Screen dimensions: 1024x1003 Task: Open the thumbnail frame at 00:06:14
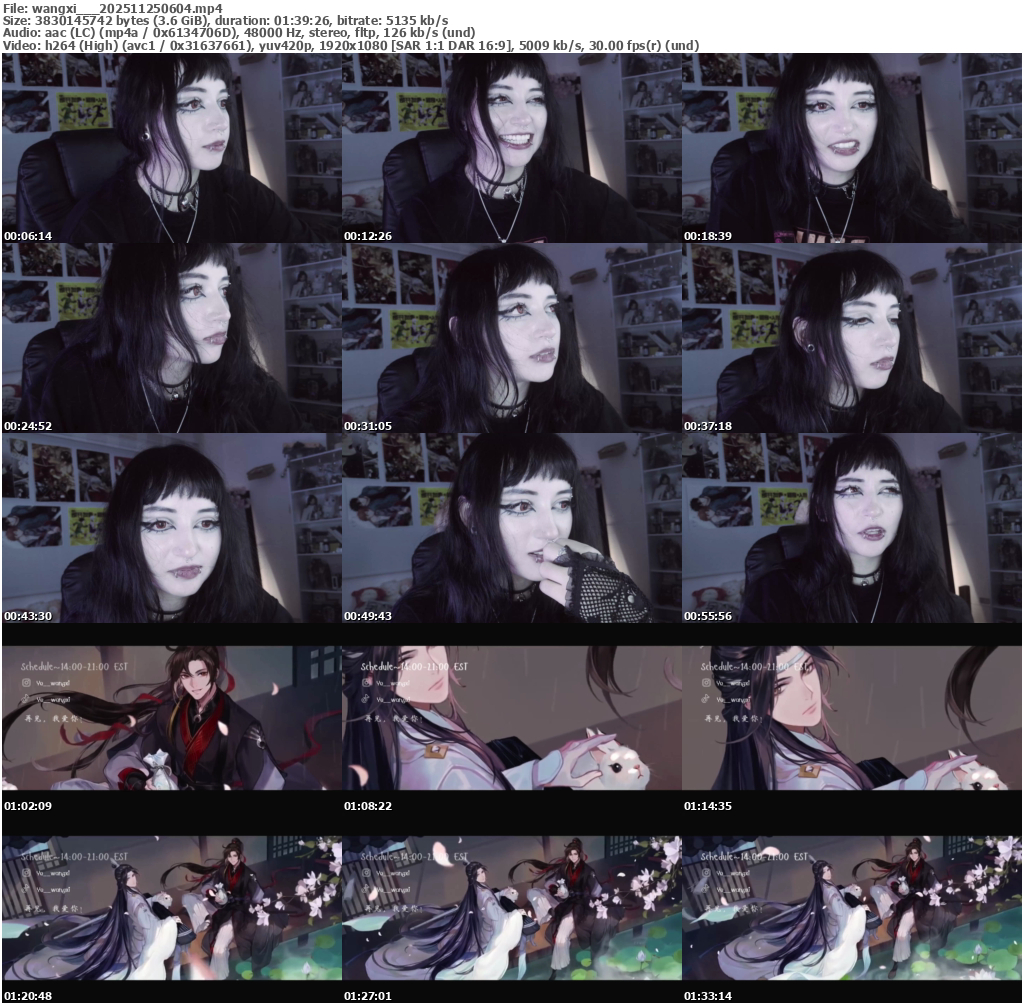(x=172, y=148)
